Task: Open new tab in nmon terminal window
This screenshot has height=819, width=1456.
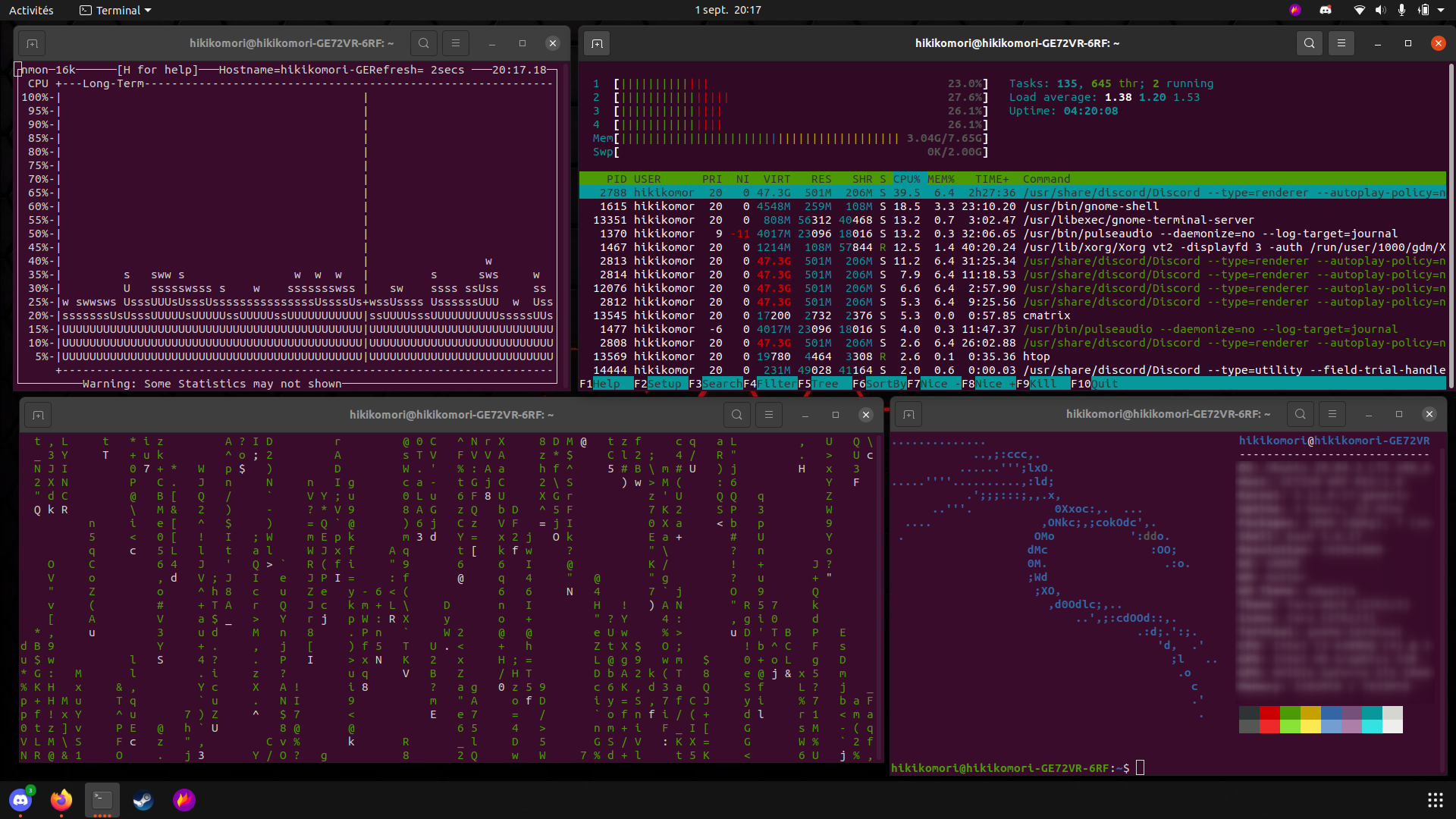Action: pos(32,43)
